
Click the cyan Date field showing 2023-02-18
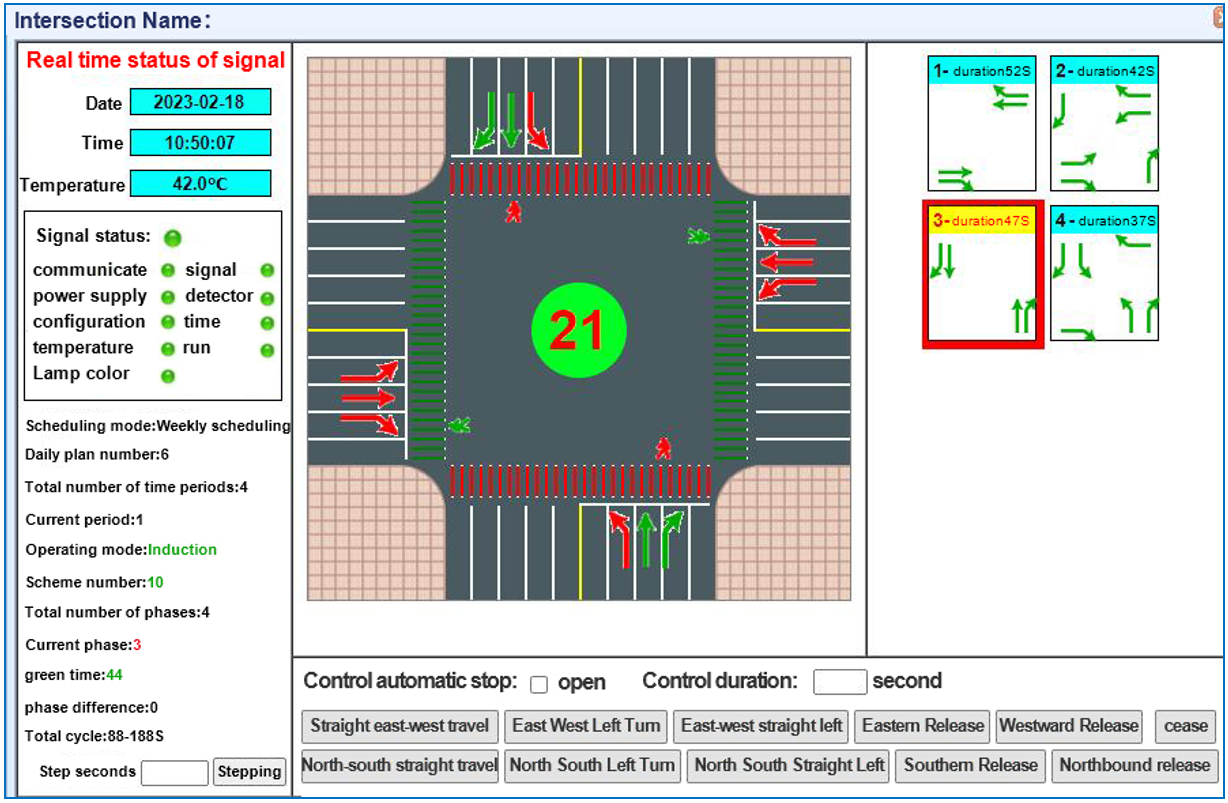(x=200, y=103)
